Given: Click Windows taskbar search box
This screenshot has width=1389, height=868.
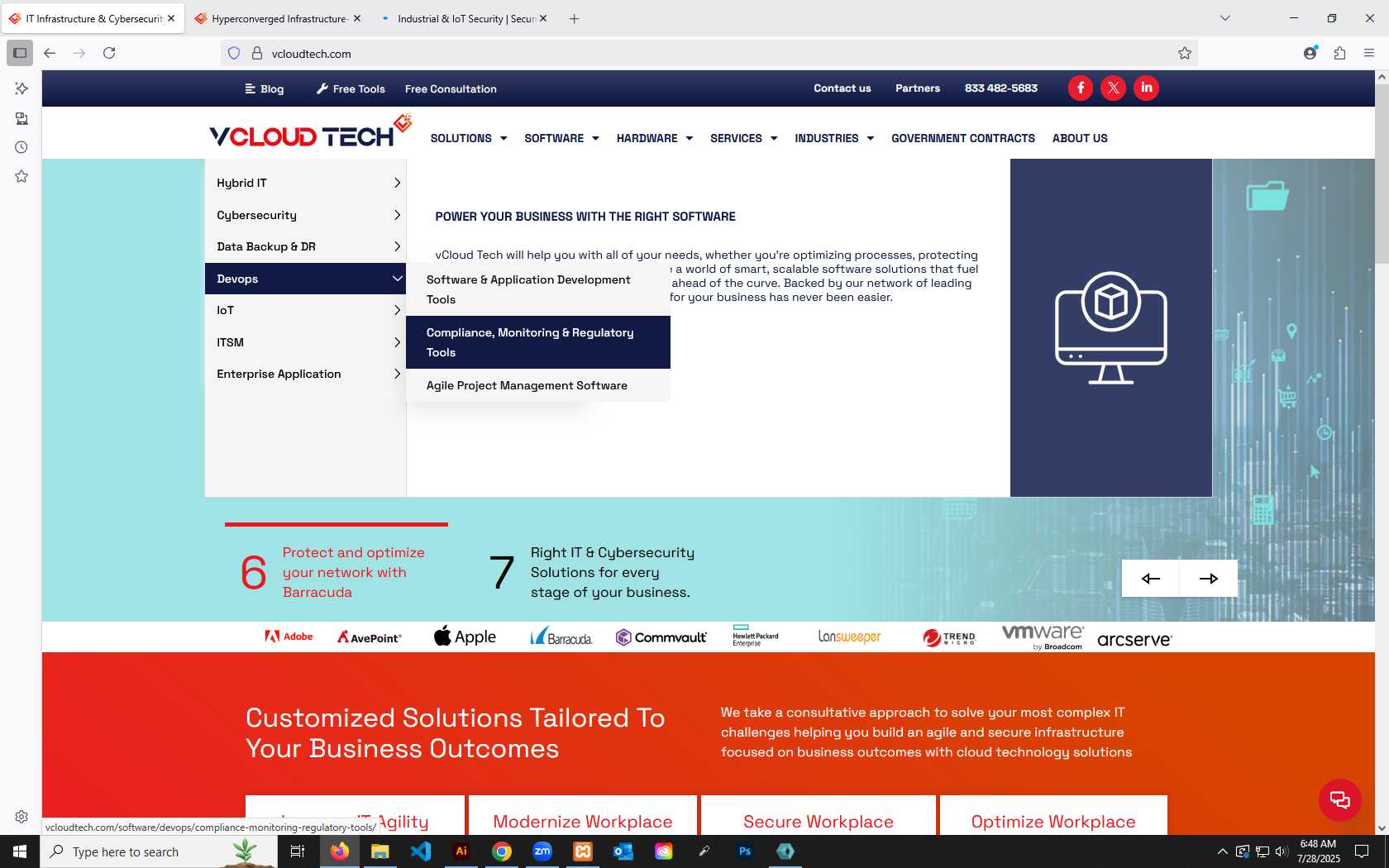Looking at the screenshot, I should point(157,851).
